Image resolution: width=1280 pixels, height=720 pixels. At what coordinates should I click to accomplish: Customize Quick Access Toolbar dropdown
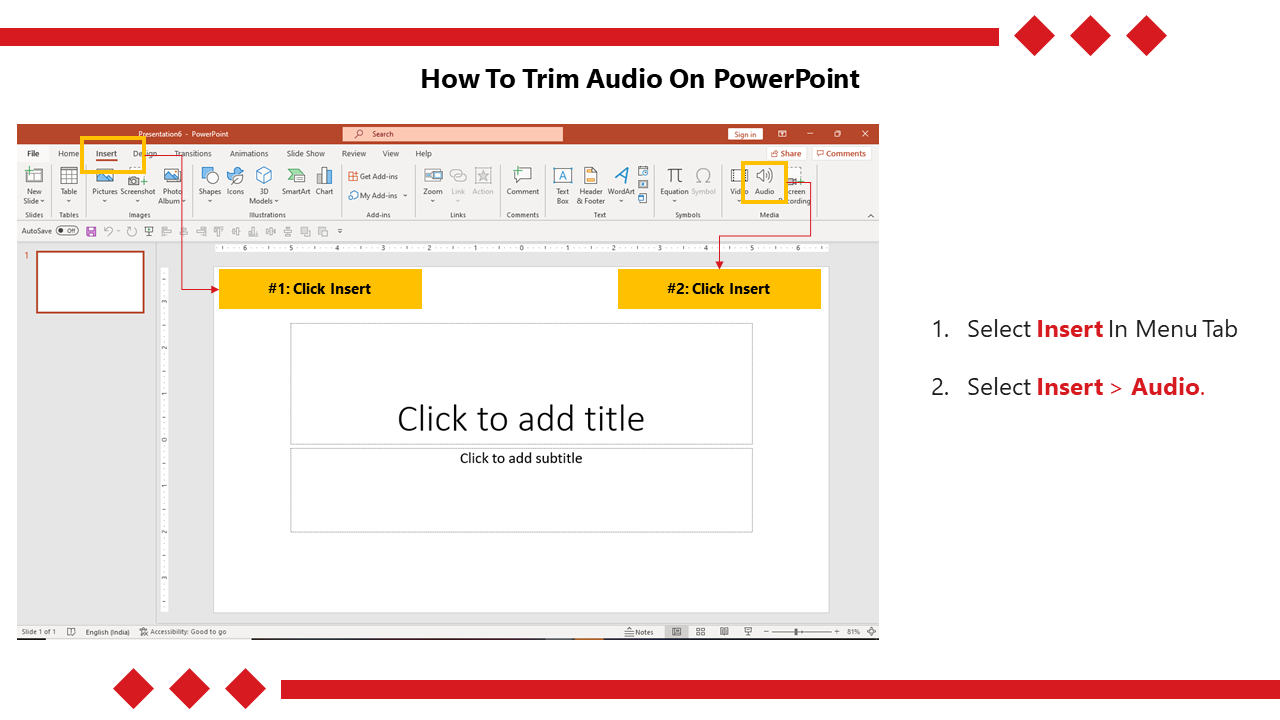click(x=340, y=231)
